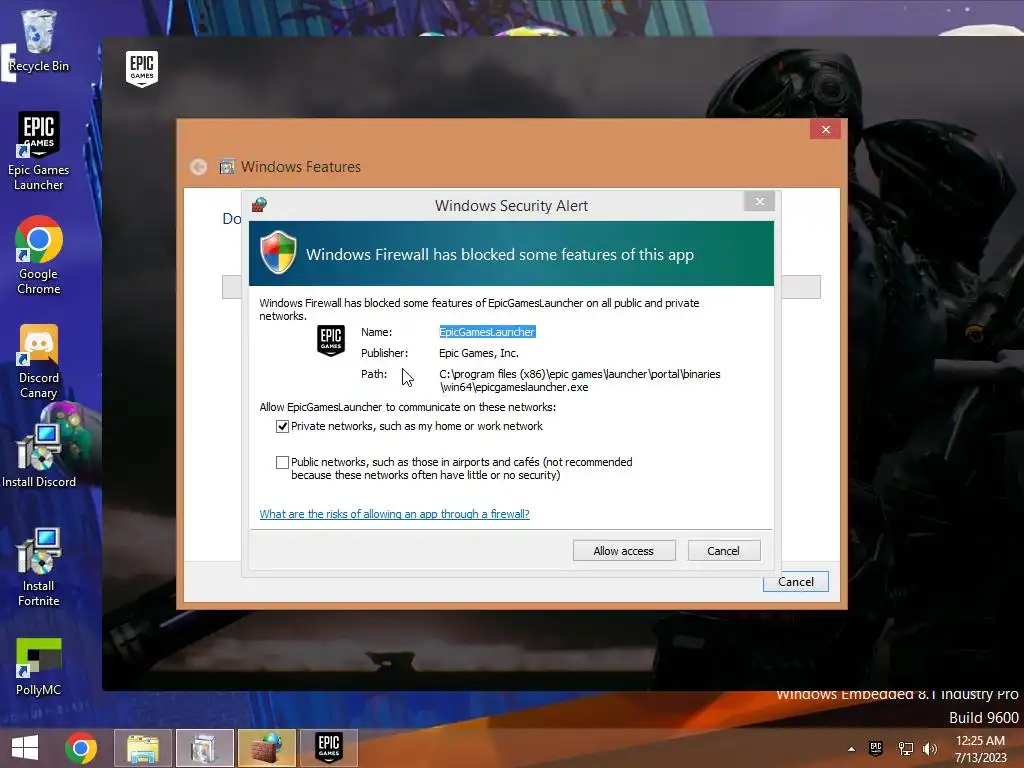Image resolution: width=1024 pixels, height=768 pixels.
Task: Click the Windows Start button
Action: [x=25, y=748]
